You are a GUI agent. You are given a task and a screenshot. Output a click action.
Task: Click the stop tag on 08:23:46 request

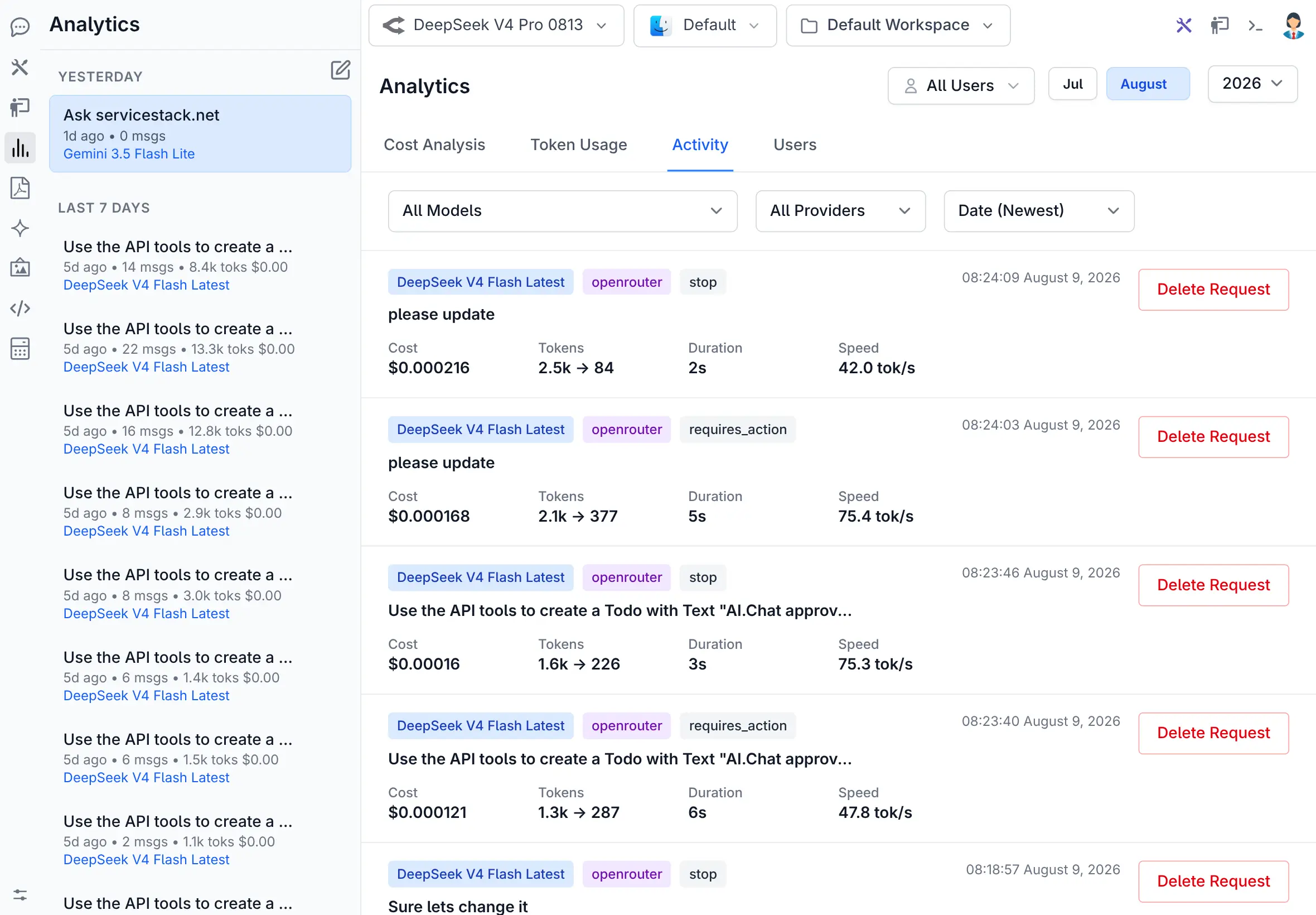703,577
